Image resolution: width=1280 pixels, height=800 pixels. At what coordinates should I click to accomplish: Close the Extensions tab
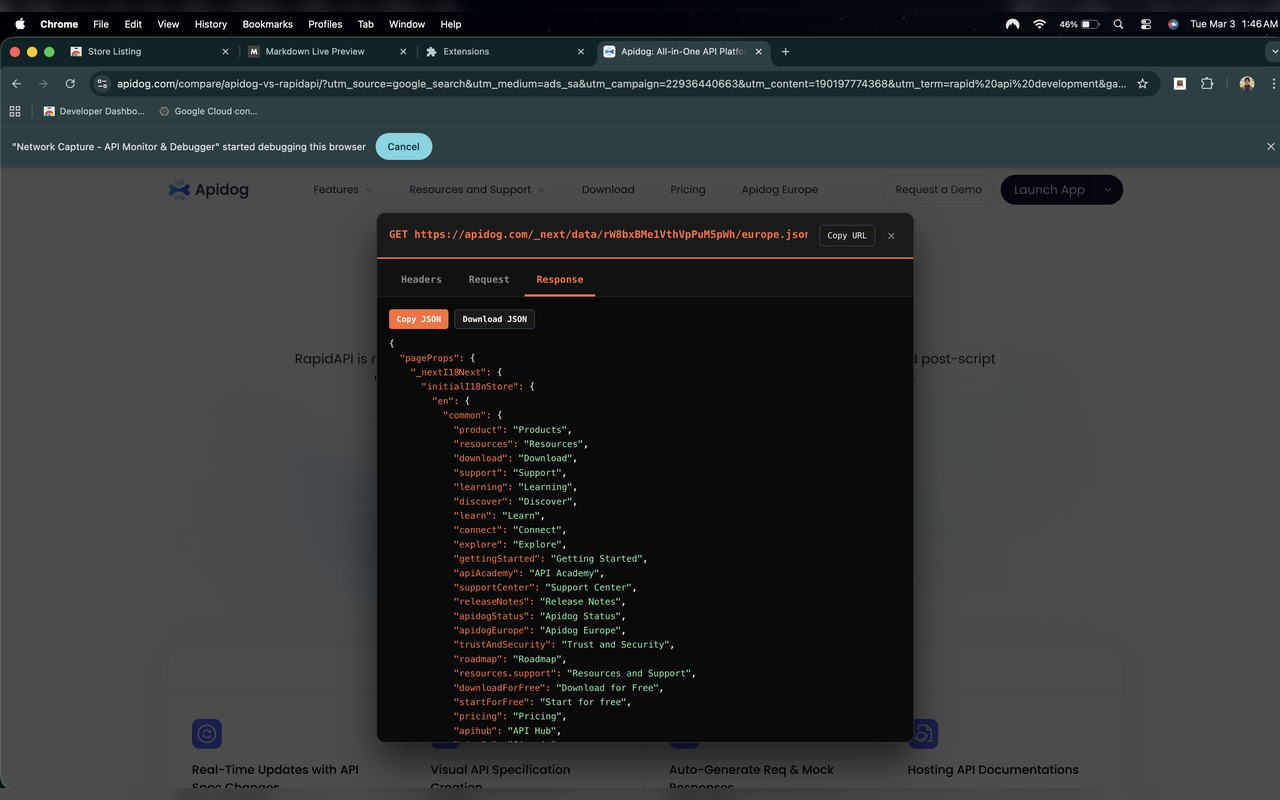point(581,51)
